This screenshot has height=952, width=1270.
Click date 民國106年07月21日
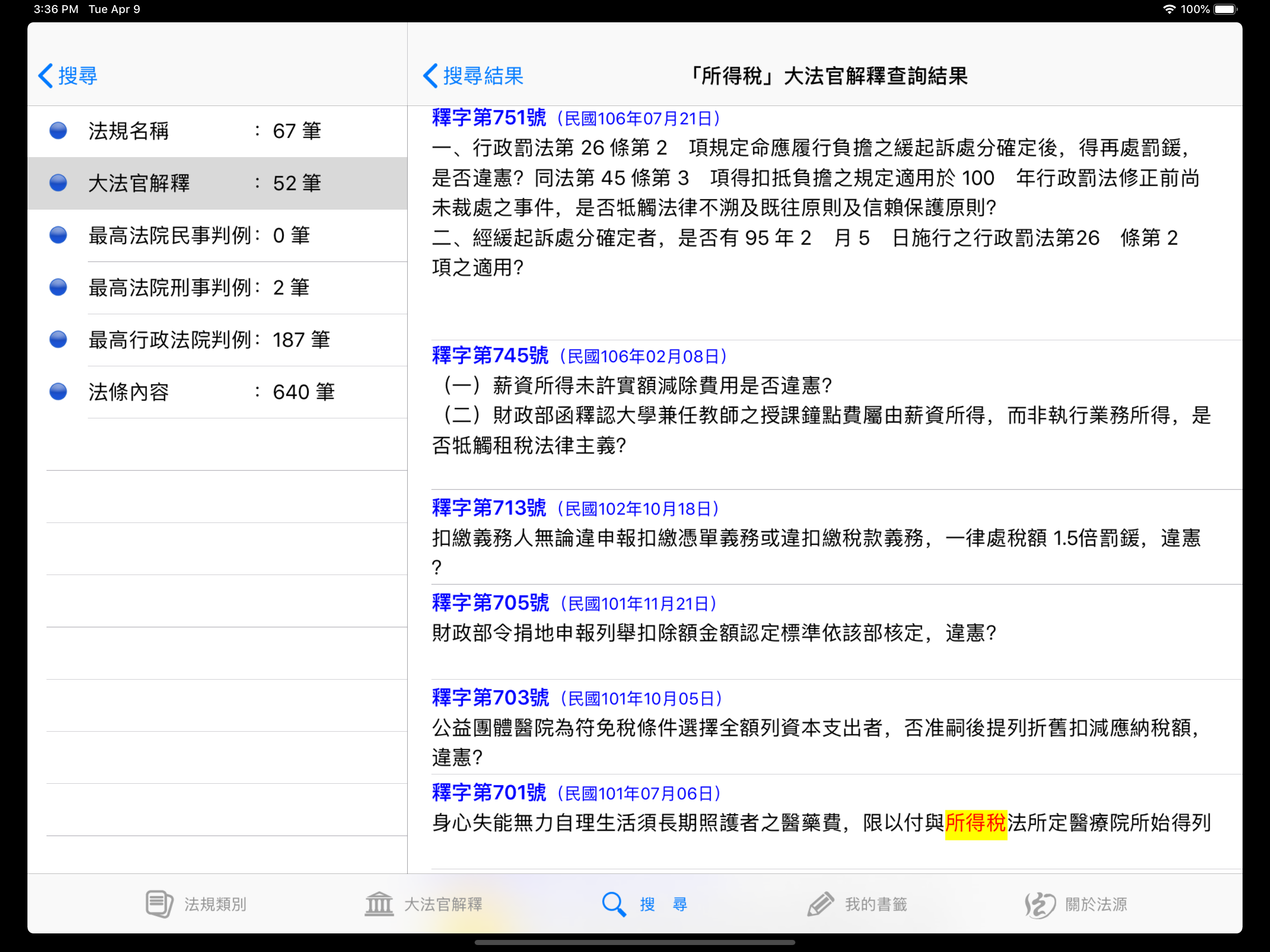(638, 119)
